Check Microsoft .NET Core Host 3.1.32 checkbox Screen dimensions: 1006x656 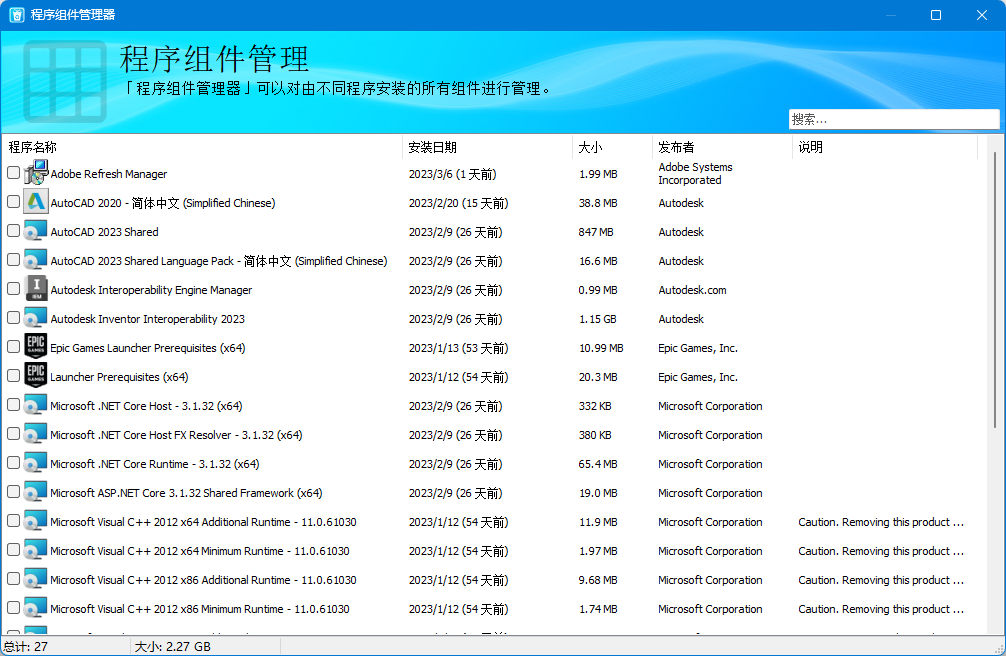[13, 404]
